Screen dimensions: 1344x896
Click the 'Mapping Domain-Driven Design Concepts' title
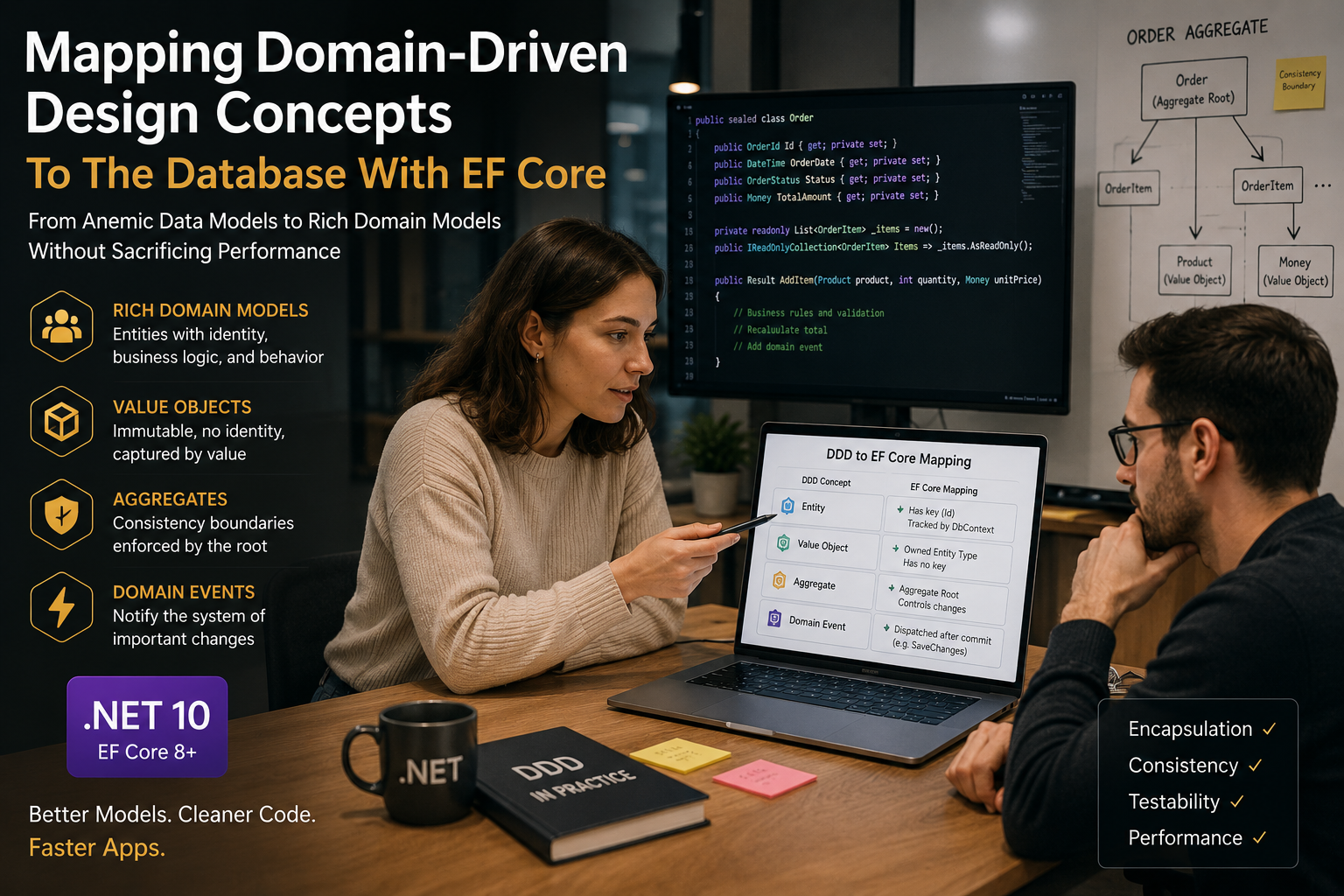[x=326, y=83]
